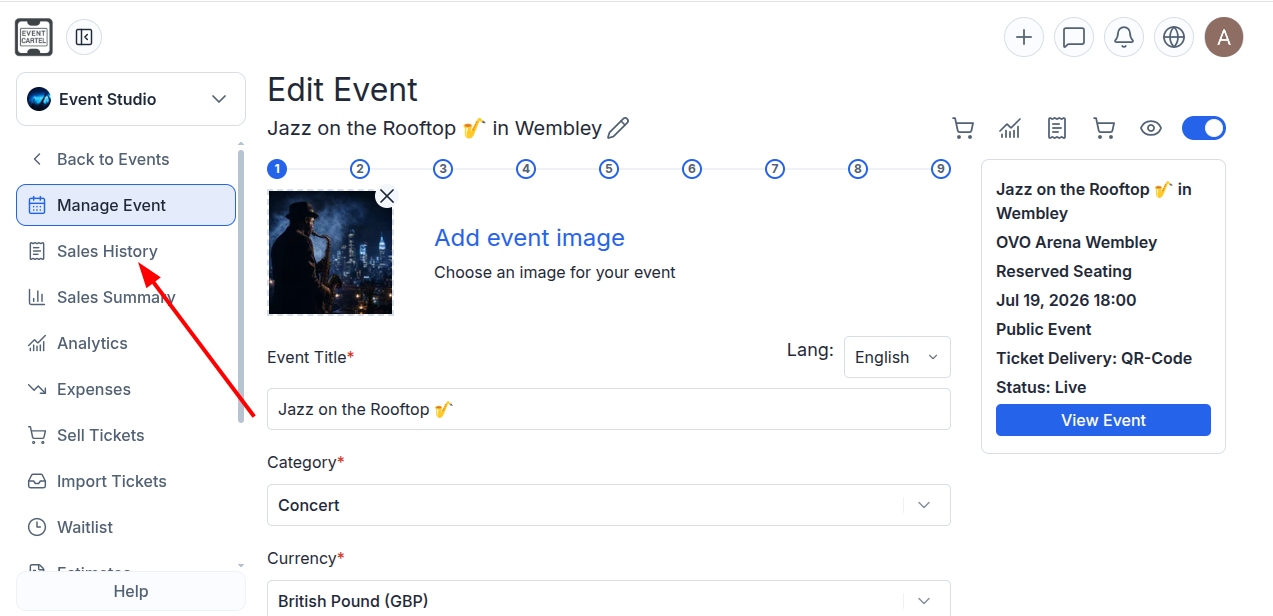Open the Lang English dropdown
This screenshot has width=1273, height=616.
point(897,357)
